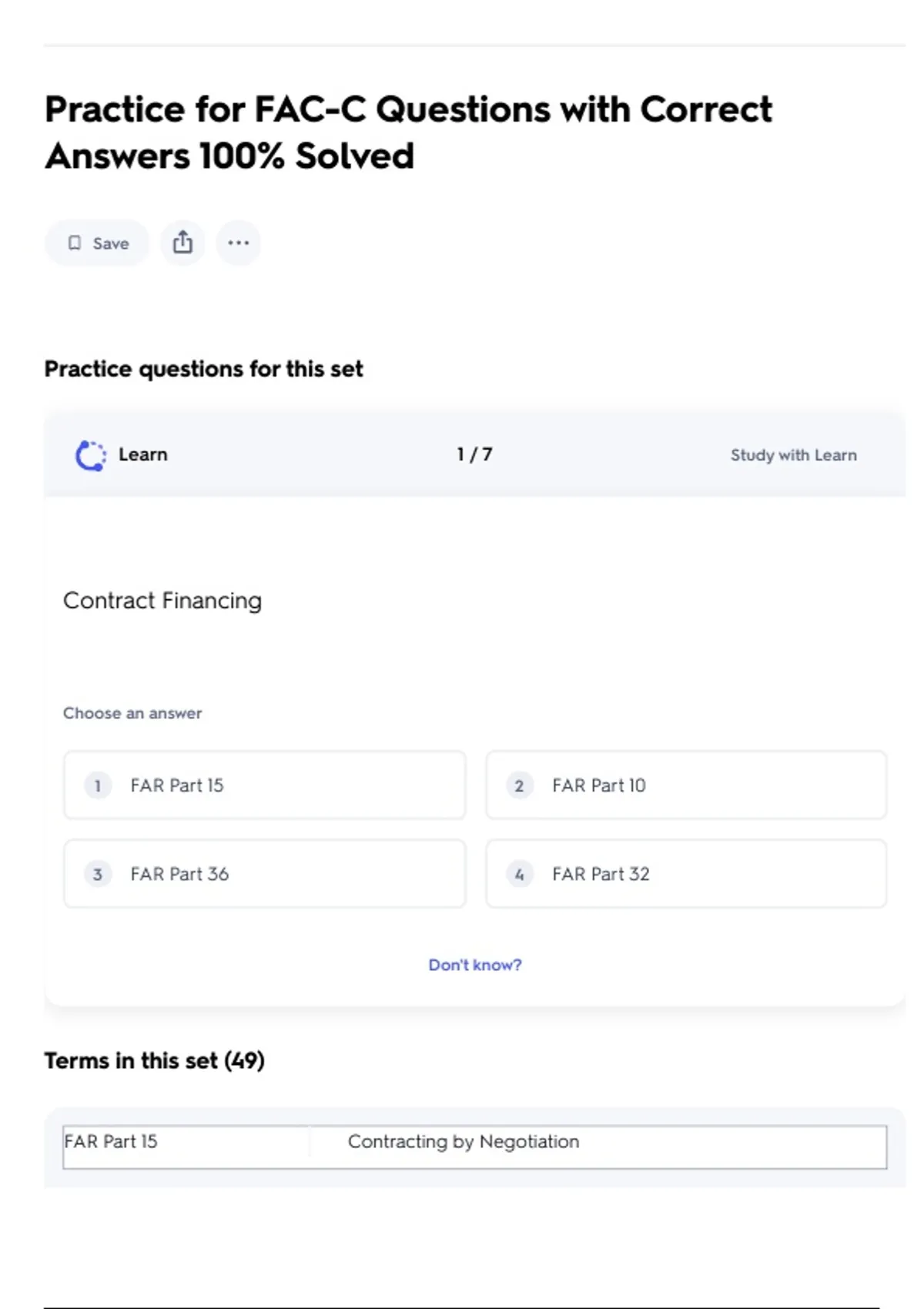Pick FAR Part 36 as the answer

click(264, 874)
